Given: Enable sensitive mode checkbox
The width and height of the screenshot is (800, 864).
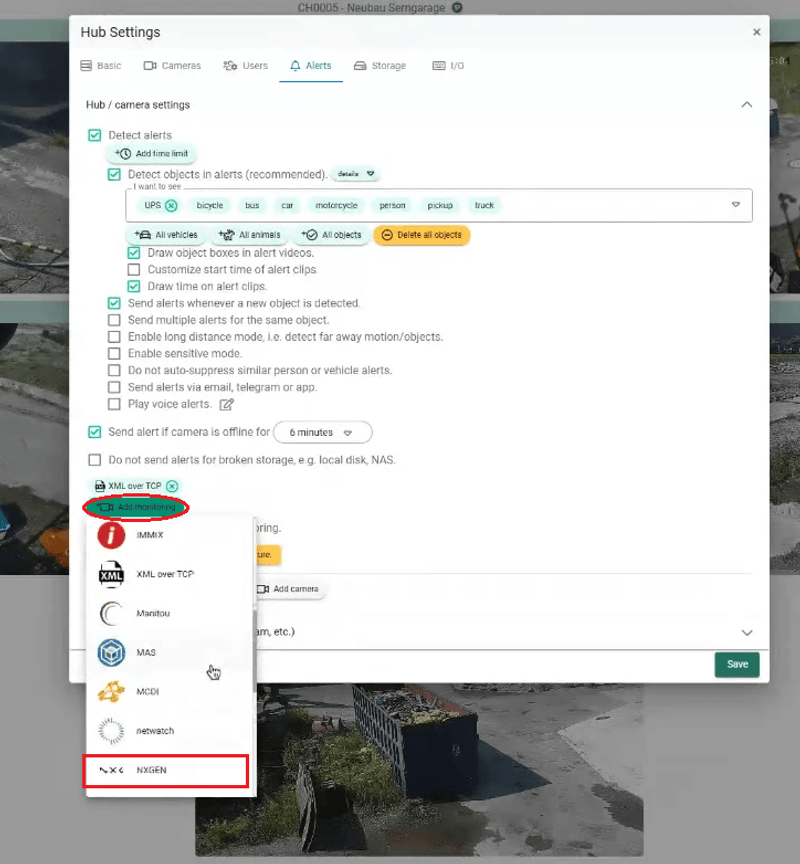Looking at the screenshot, I should pos(114,354).
